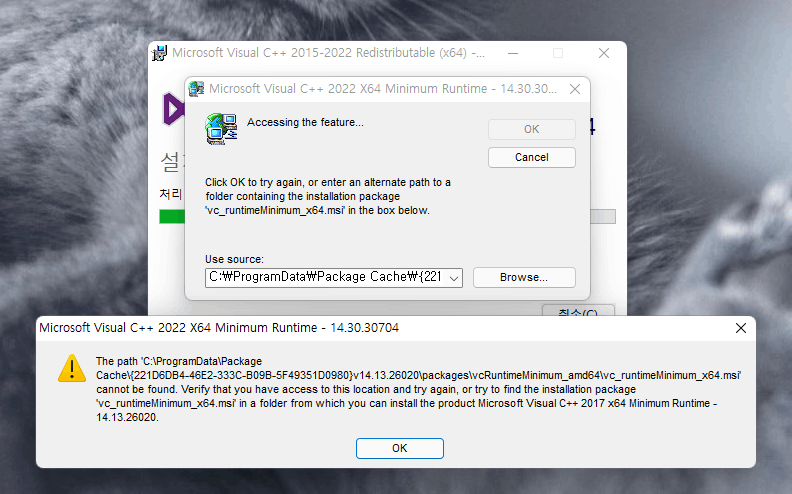This screenshot has width=792, height=494.
Task: Expand the Use source dropdown arrow
Action: coord(454,278)
